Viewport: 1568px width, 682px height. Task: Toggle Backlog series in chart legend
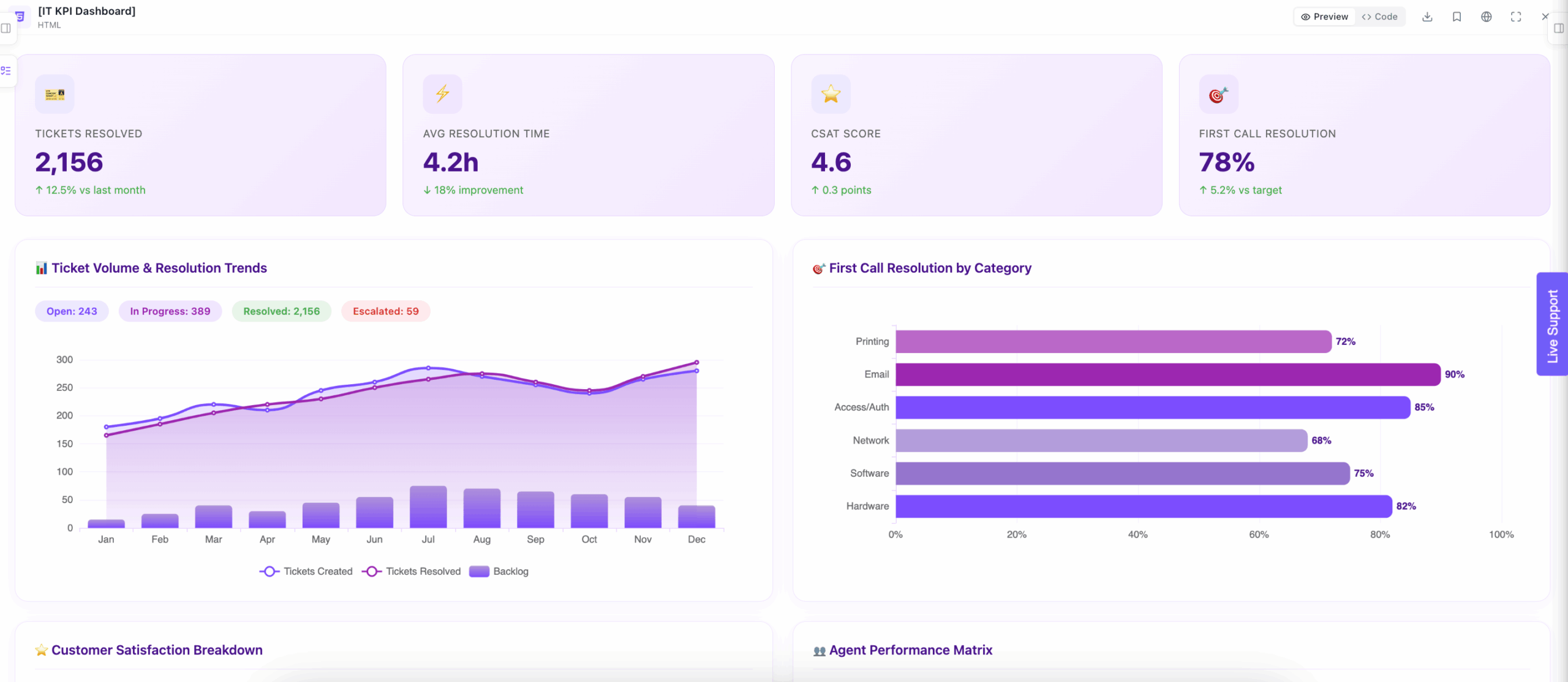pos(499,571)
